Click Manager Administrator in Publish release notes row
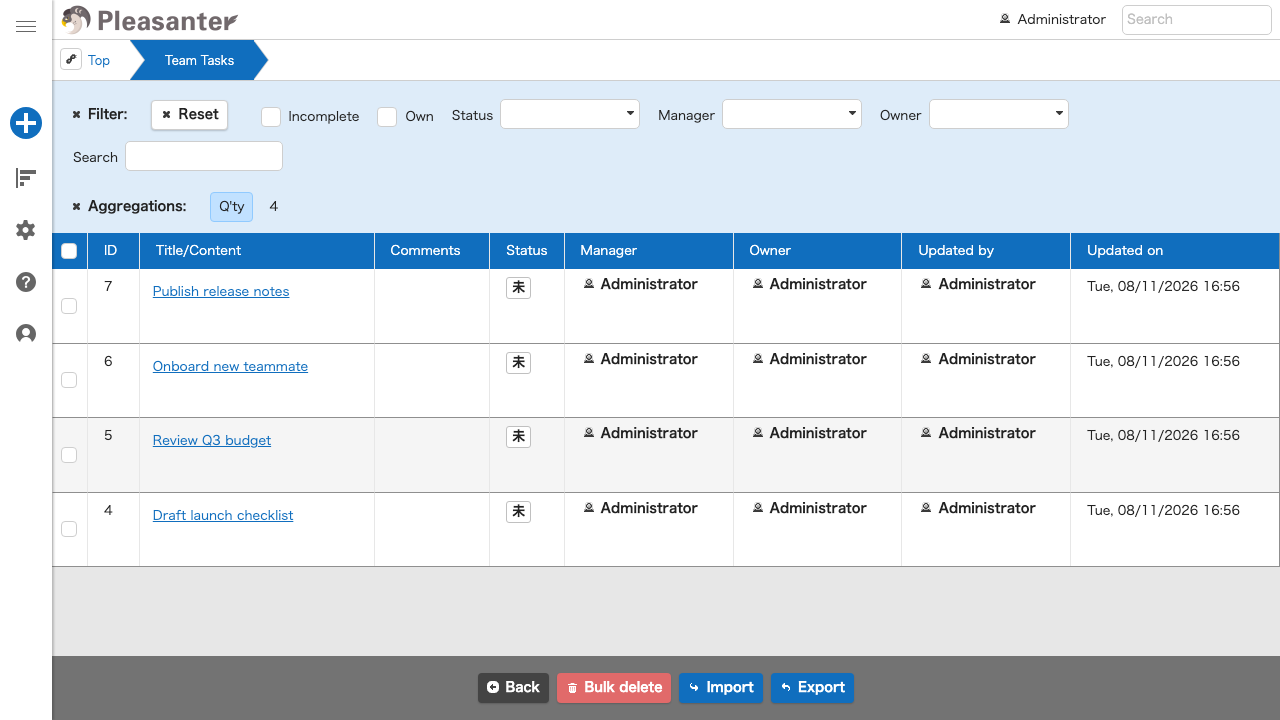1280x720 pixels. (x=641, y=285)
